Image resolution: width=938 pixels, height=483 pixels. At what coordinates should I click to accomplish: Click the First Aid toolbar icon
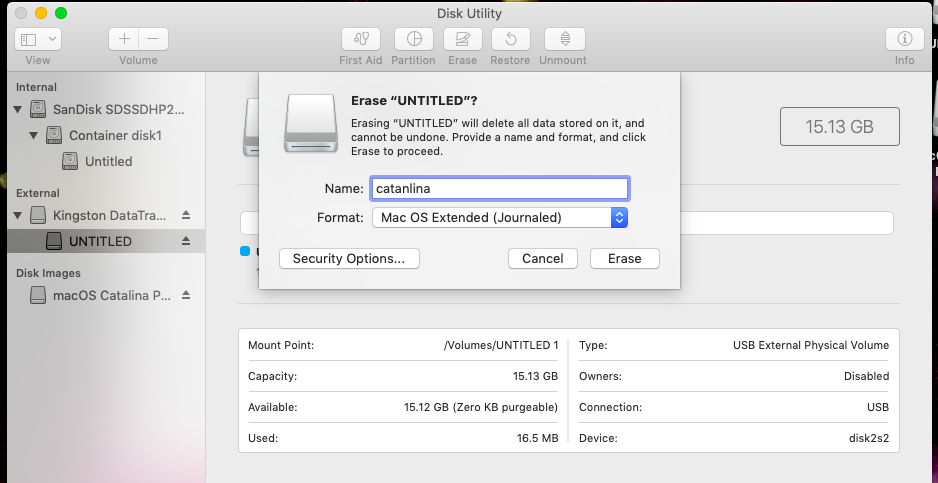pyautogui.click(x=361, y=39)
